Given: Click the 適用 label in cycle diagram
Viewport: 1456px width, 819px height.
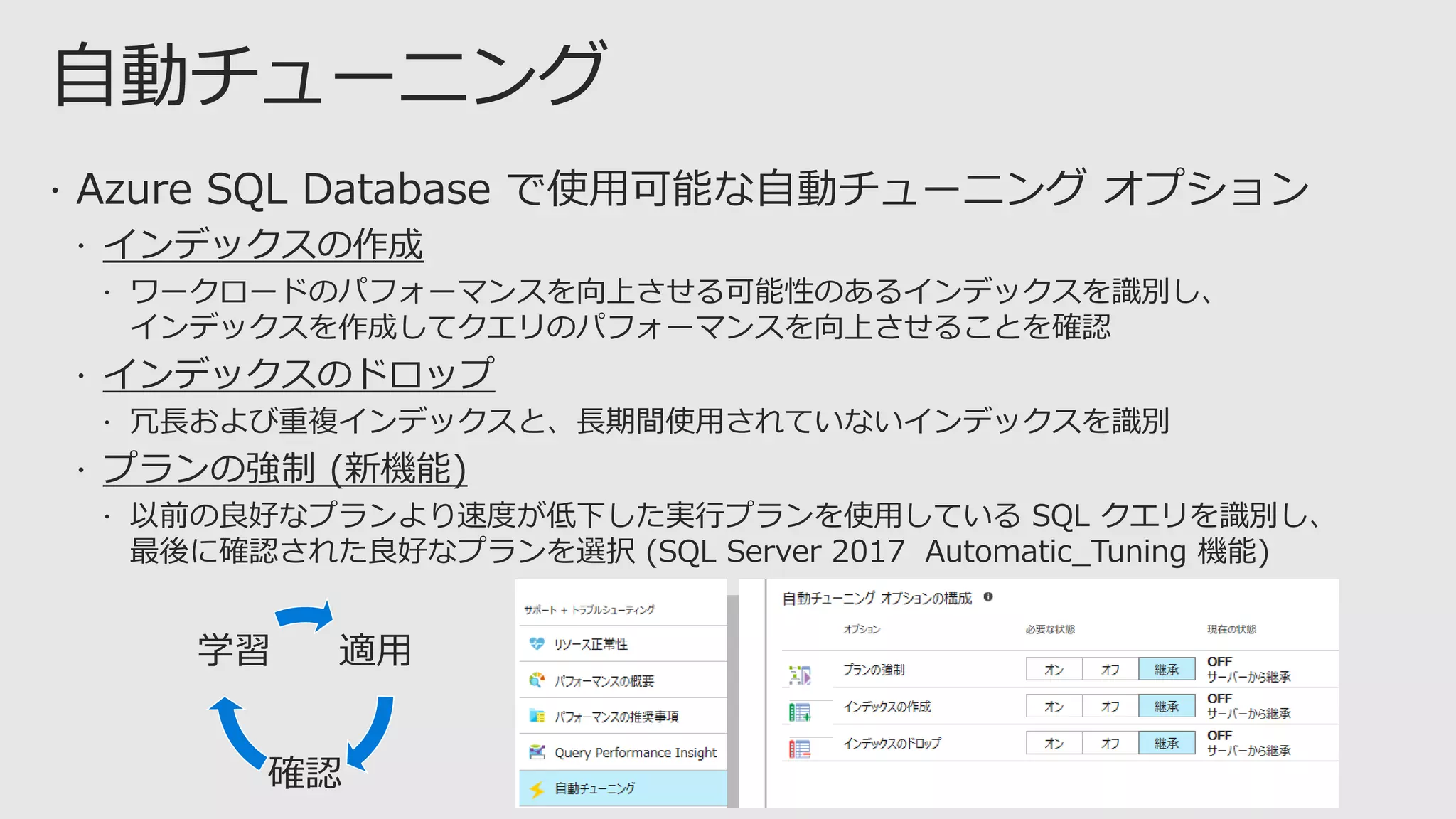Looking at the screenshot, I should pyautogui.click(x=375, y=650).
